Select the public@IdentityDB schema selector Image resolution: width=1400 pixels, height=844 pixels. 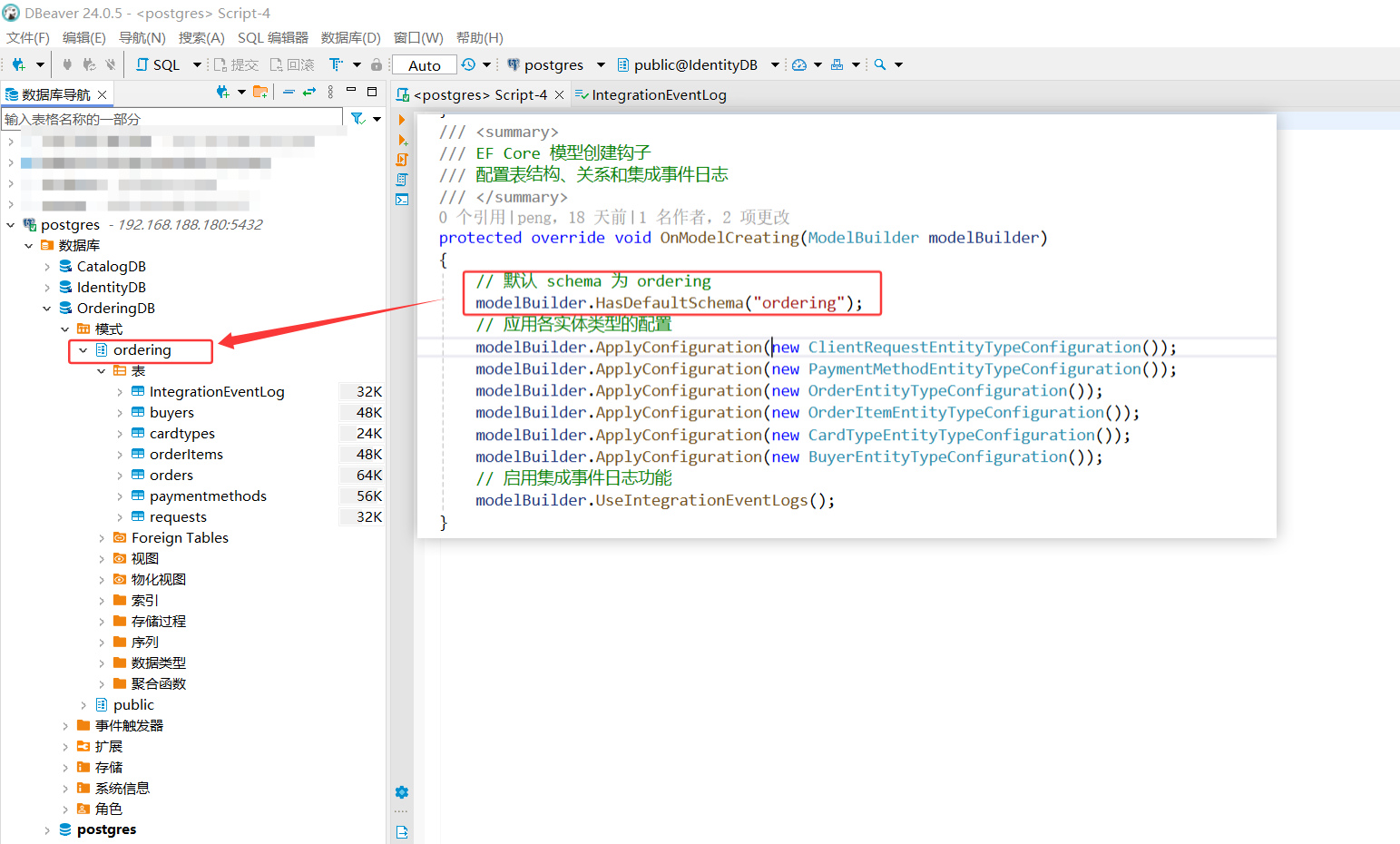pyautogui.click(x=698, y=64)
